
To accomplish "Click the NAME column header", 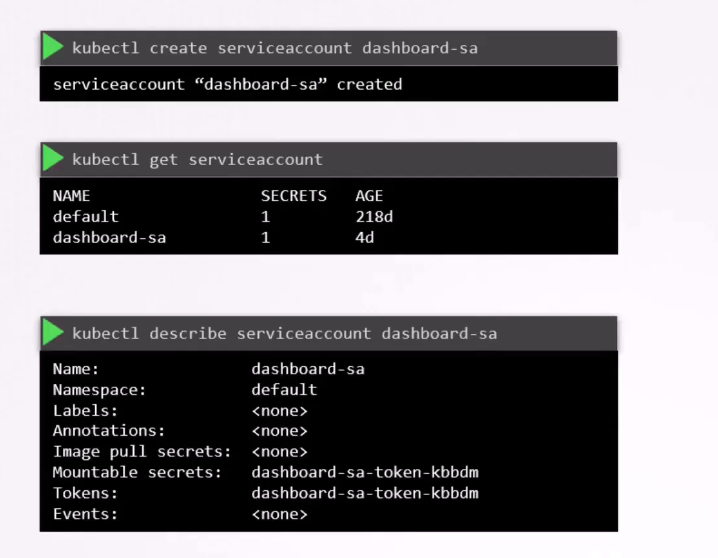I will tap(71, 196).
